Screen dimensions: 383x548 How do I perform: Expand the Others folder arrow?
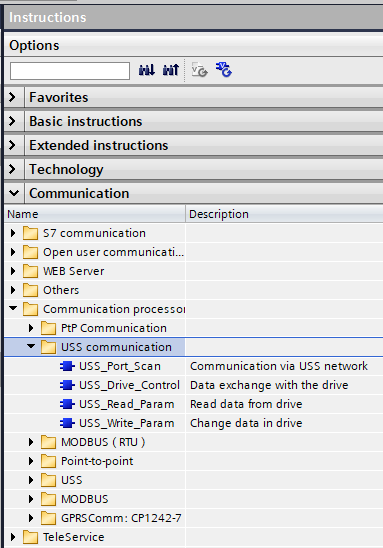13,290
